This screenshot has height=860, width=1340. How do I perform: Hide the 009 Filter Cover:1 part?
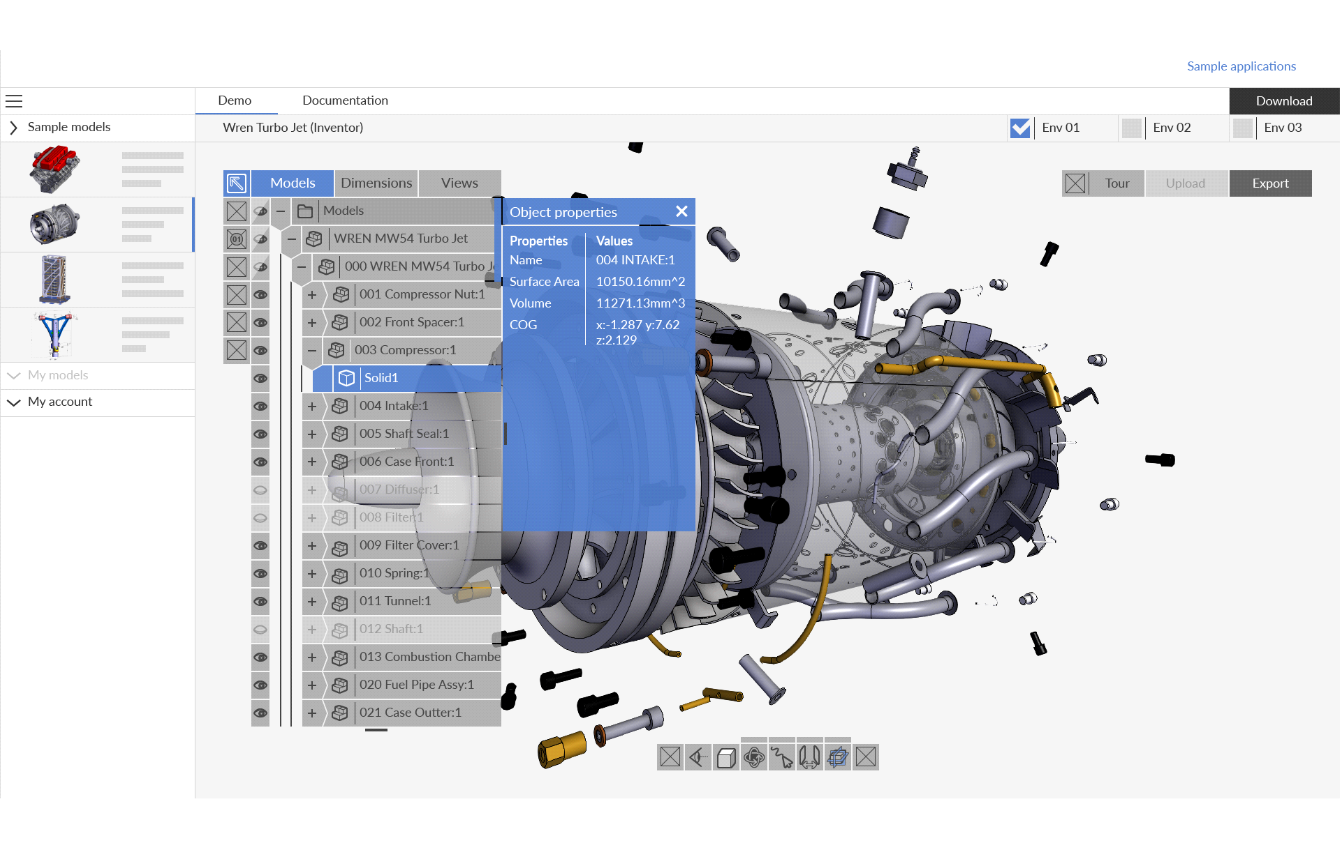click(x=260, y=546)
